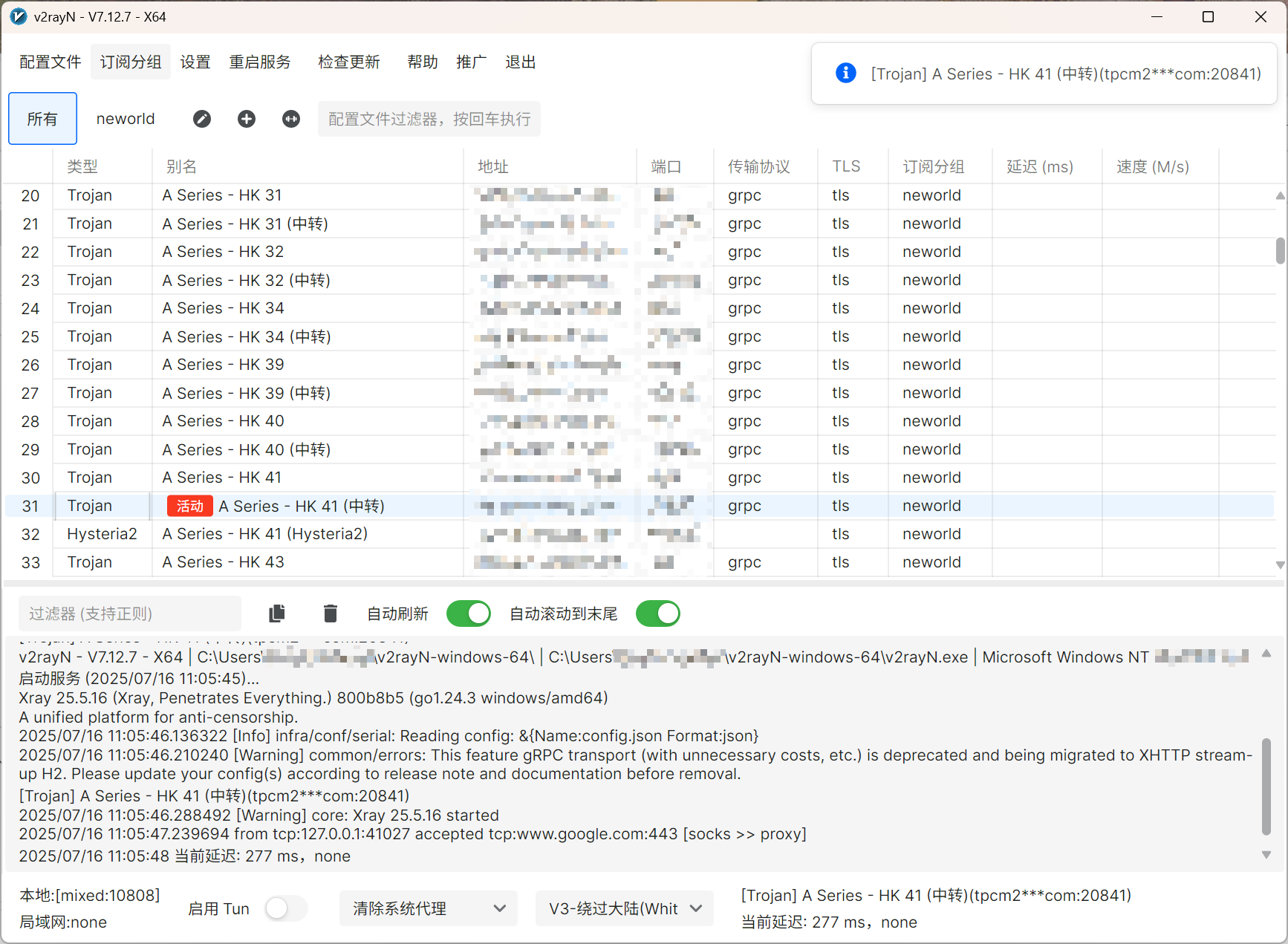Select server row A Series - HK 39
Image resolution: width=1288 pixels, height=944 pixels.
click(639, 365)
